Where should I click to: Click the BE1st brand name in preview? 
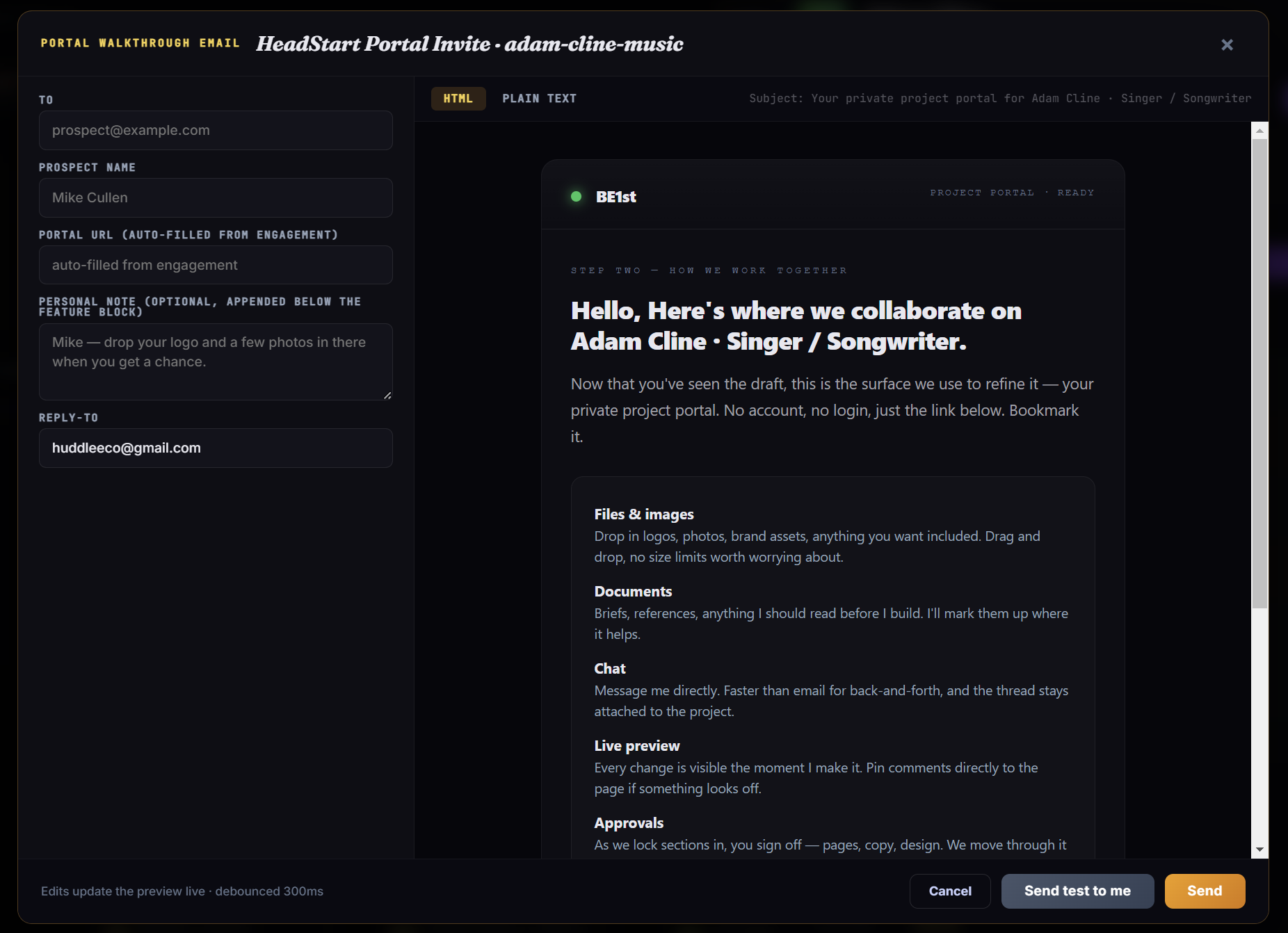(x=616, y=197)
